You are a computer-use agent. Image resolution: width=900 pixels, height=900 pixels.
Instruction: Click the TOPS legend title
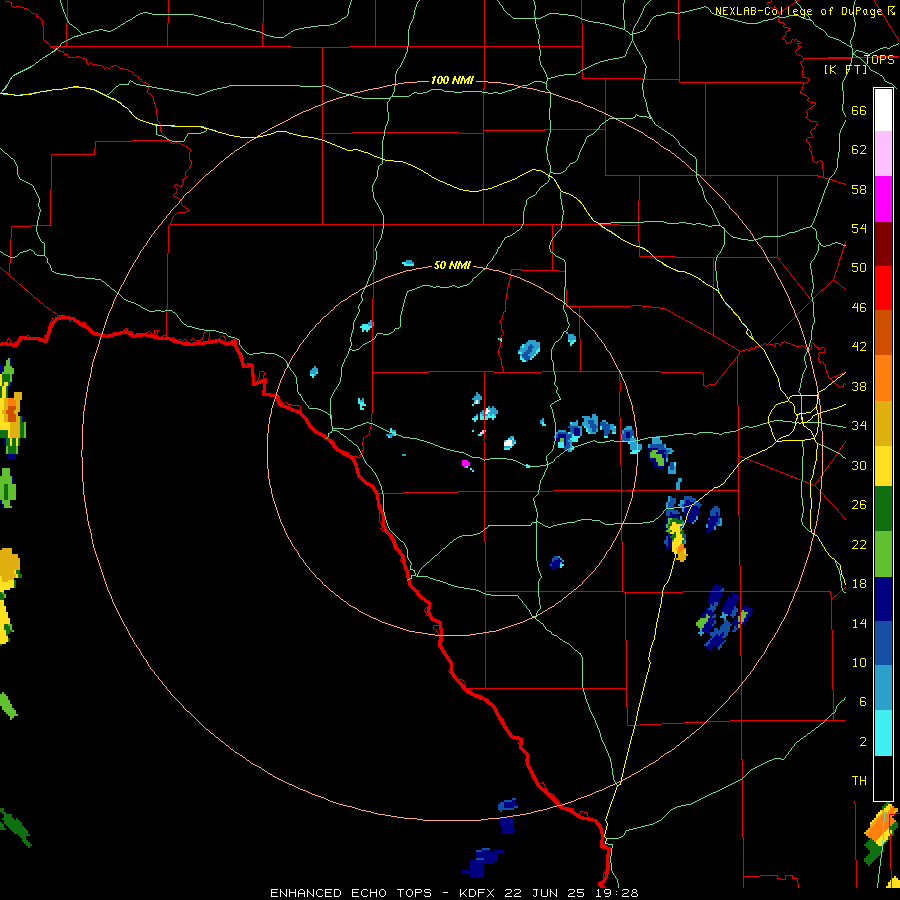tap(879, 60)
